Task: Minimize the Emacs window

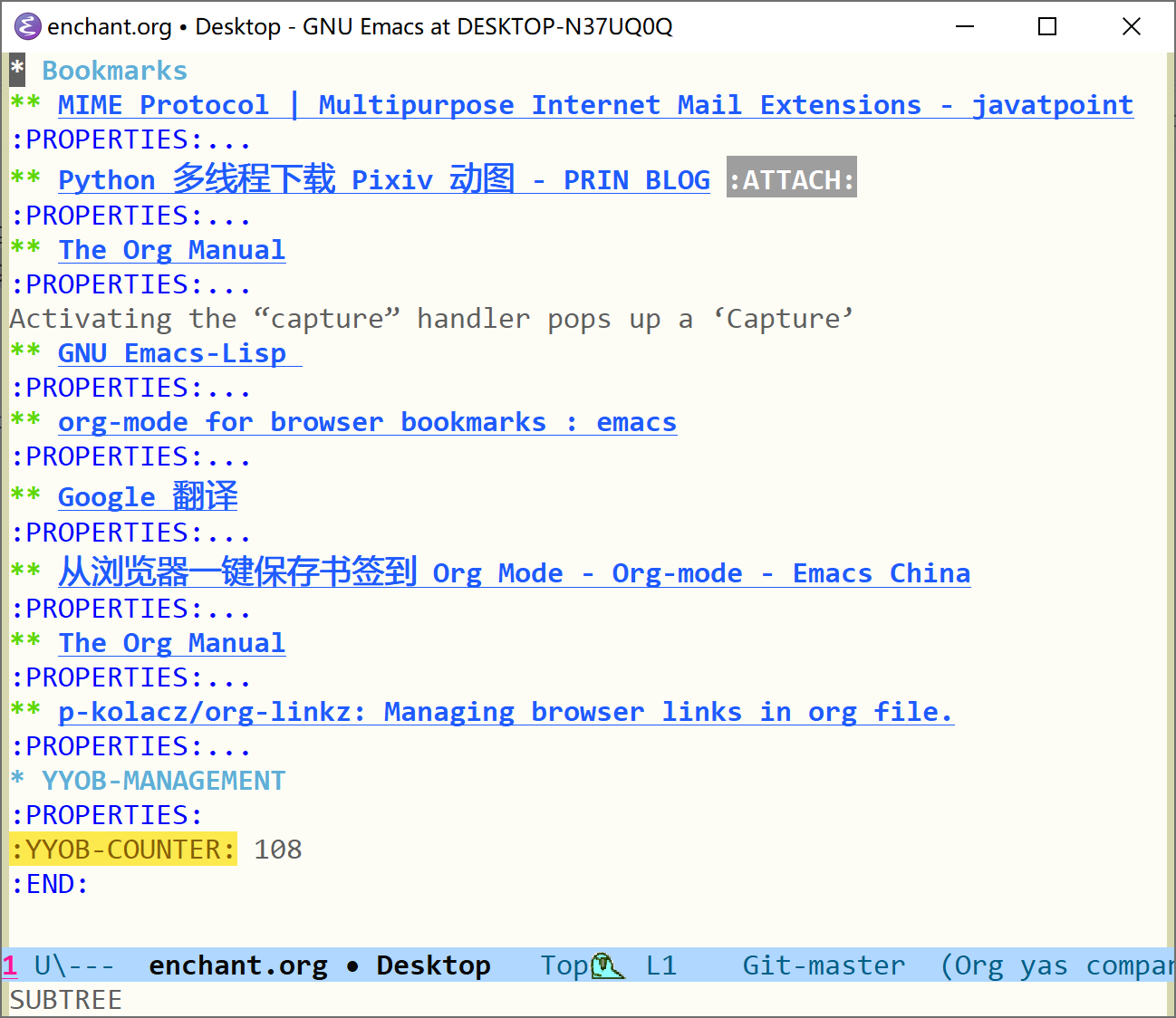Action: [965, 26]
